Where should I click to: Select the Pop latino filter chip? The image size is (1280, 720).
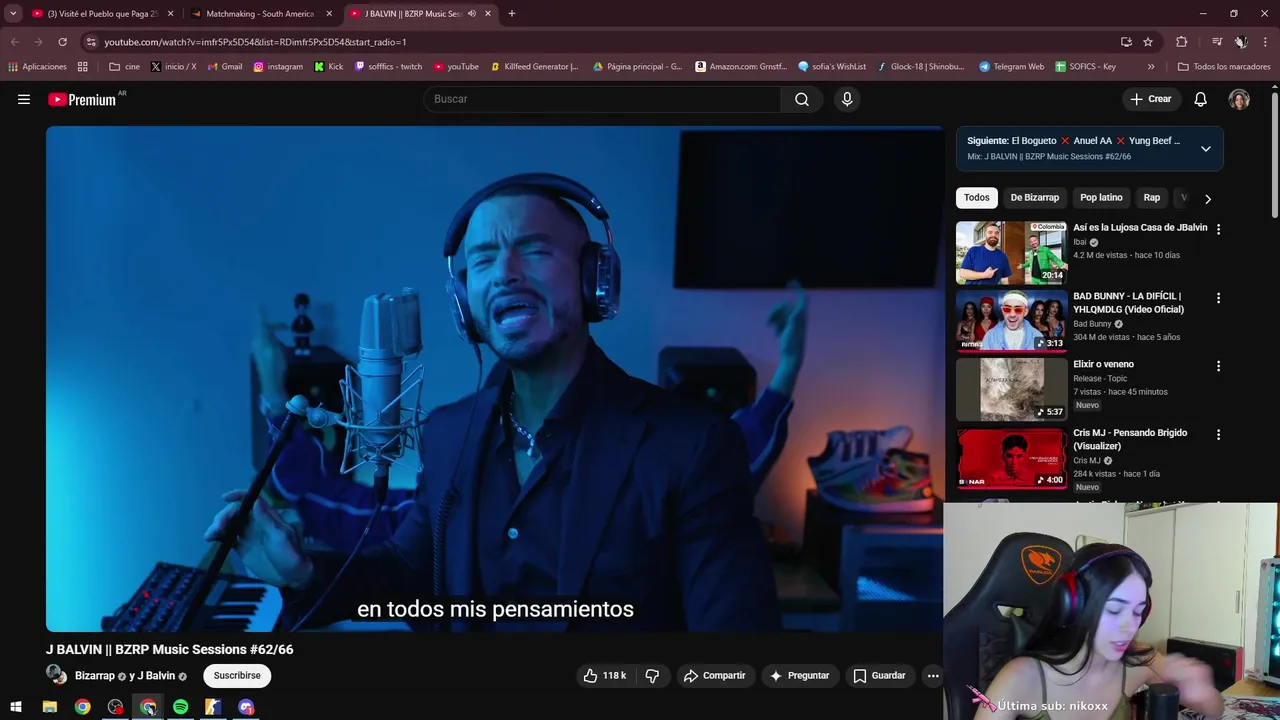pyautogui.click(x=1101, y=198)
